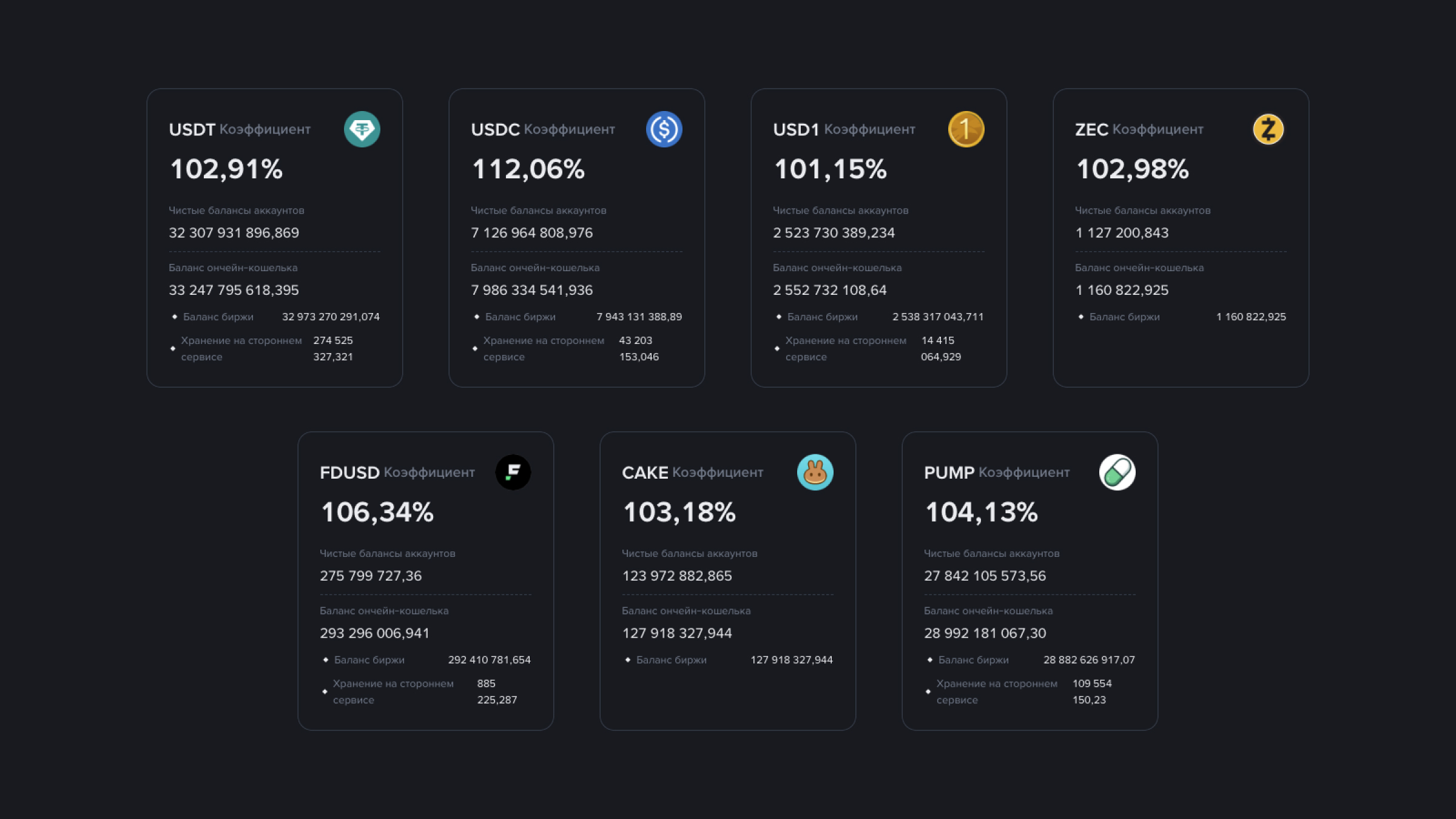Click the 106,34% FDUSD ratio value
1456x819 pixels.
[377, 513]
